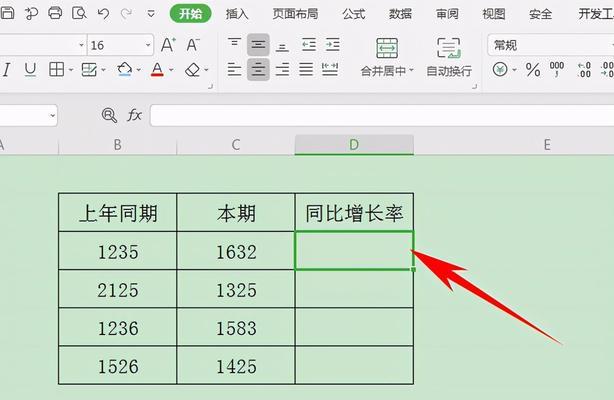Toggle horizontal center alignment
Image resolution: width=614 pixels, height=400 pixels.
(x=258, y=69)
